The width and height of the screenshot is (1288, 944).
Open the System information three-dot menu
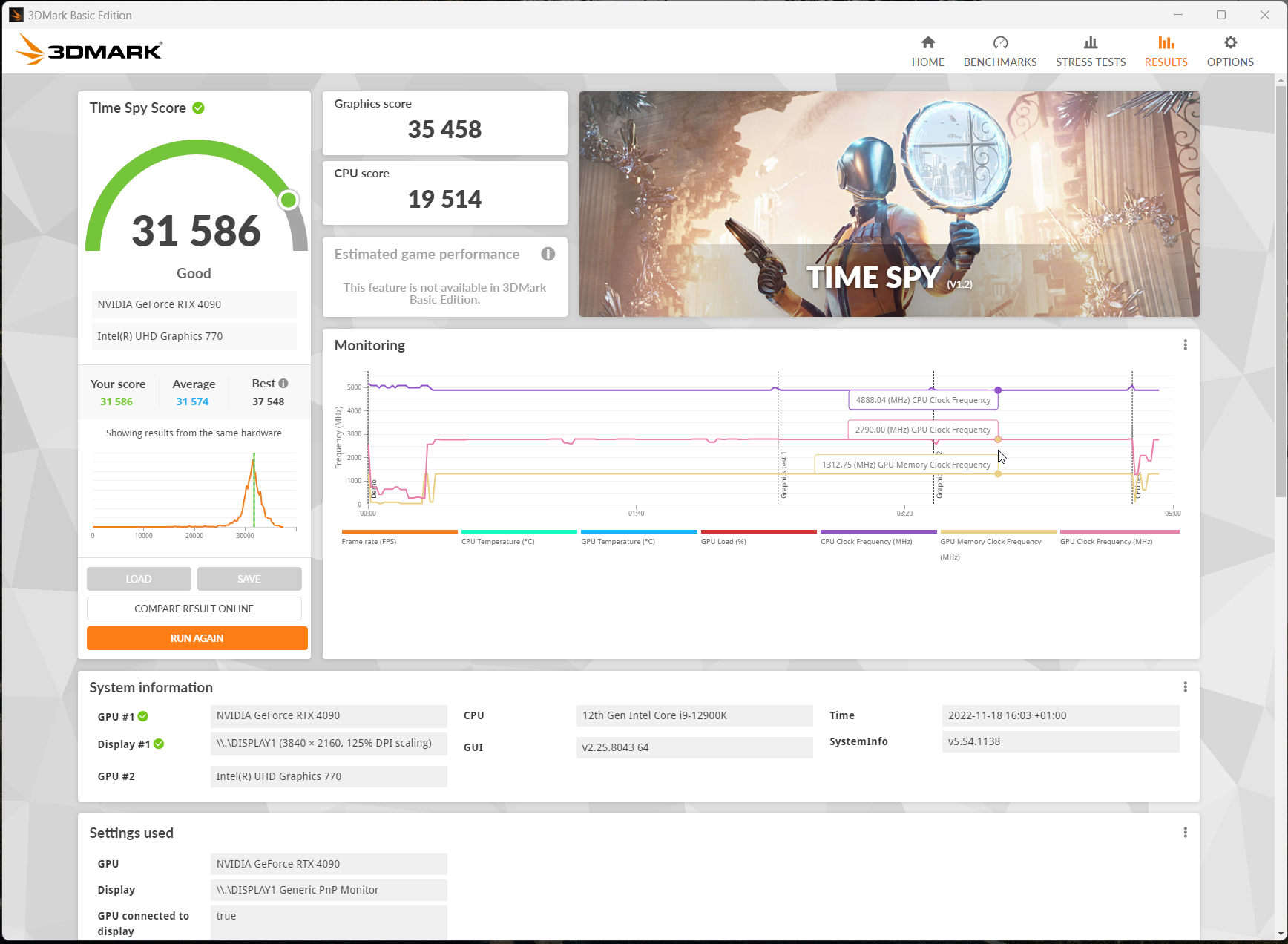tap(1185, 687)
